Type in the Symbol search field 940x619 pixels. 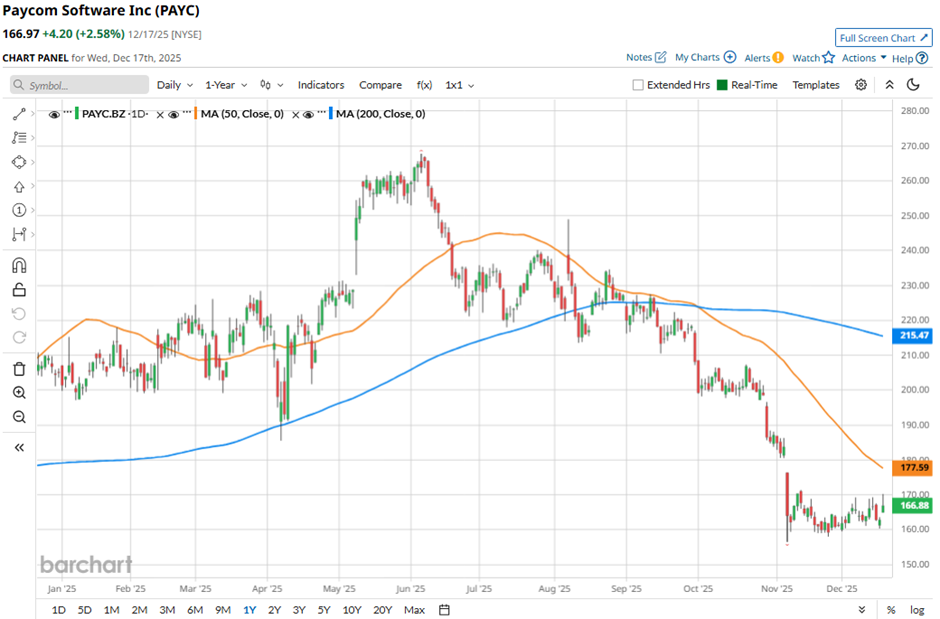coord(80,85)
